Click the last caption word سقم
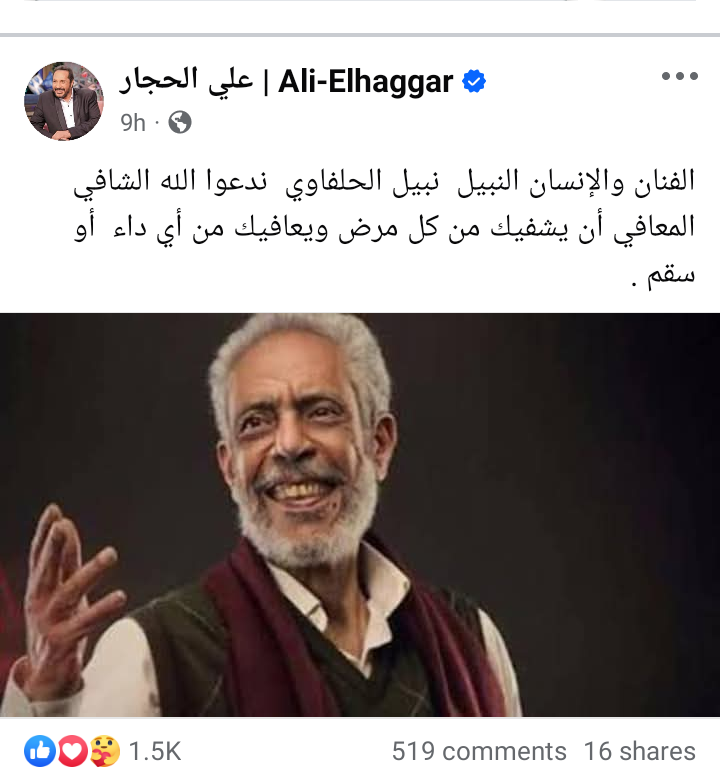 671,275
